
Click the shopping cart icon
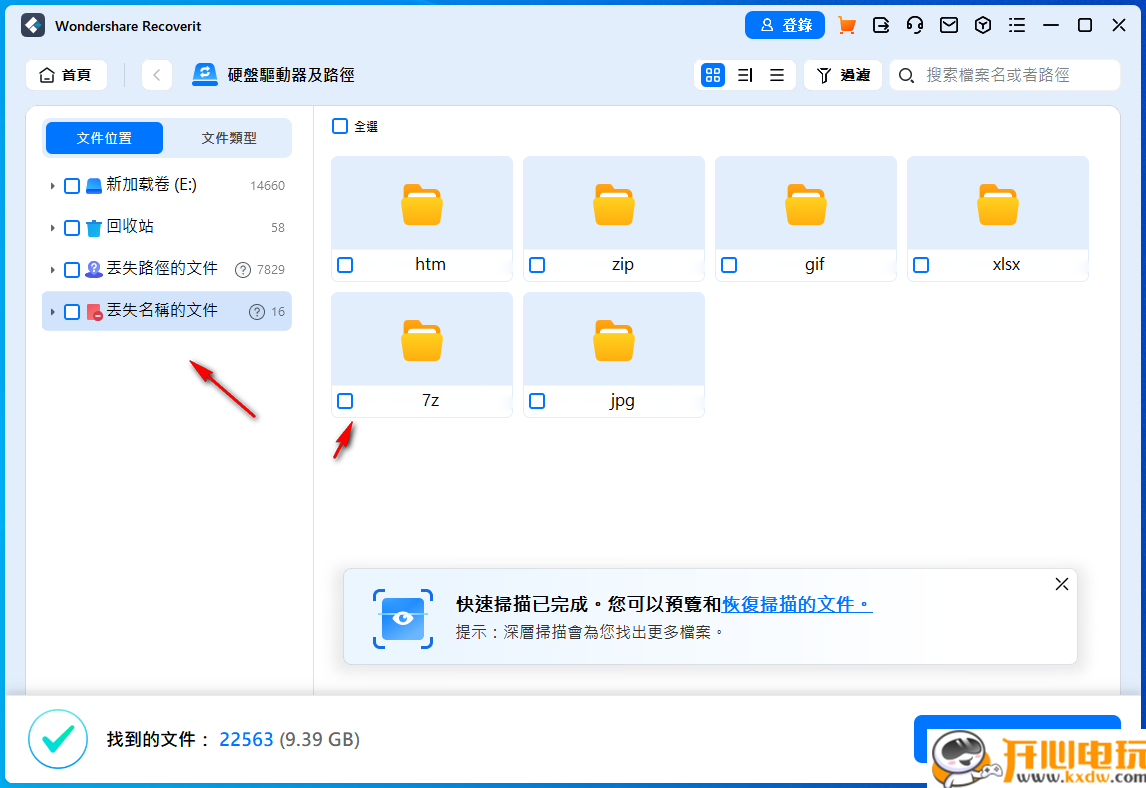click(x=846, y=25)
